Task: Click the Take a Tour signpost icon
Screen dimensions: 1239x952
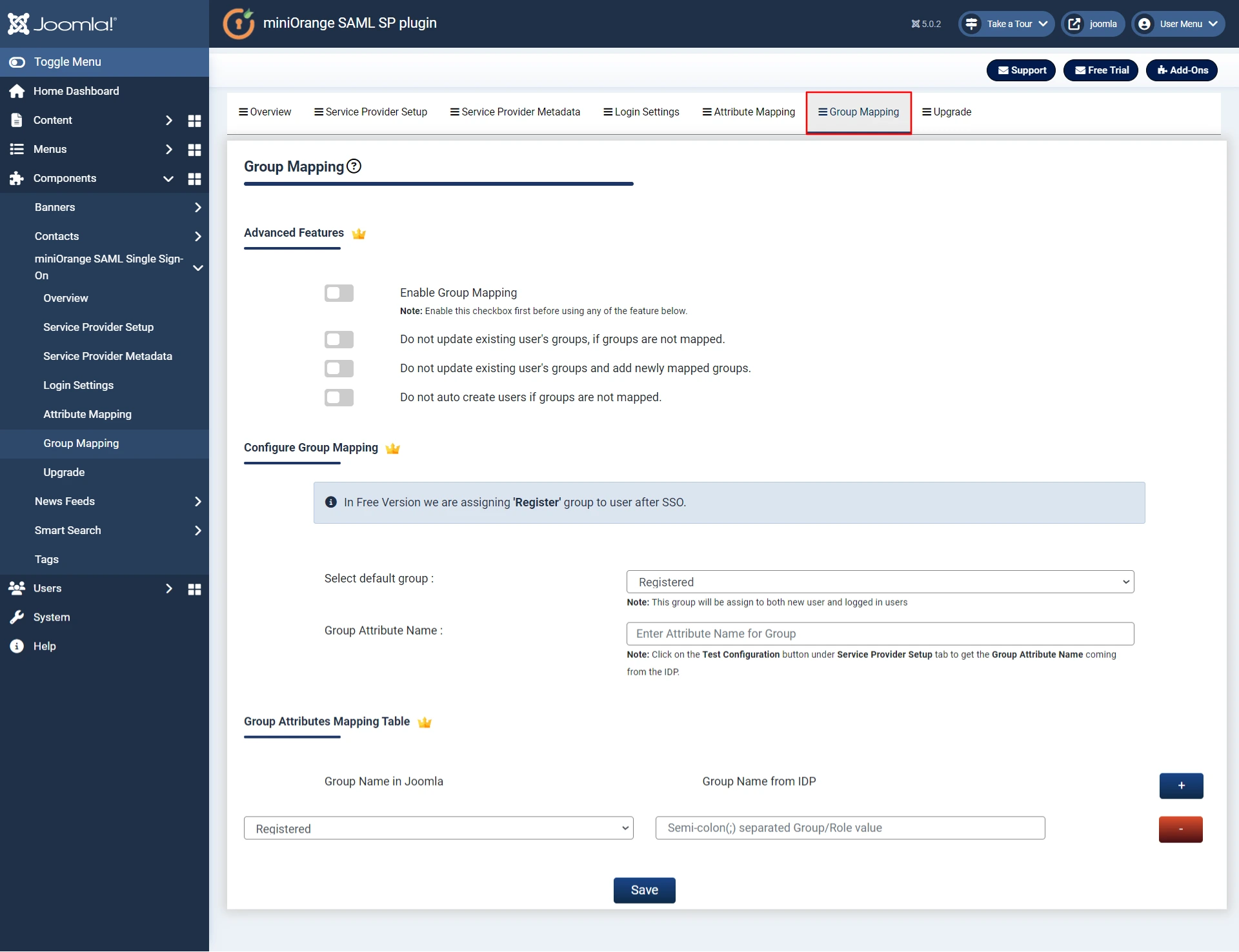Action: tap(971, 24)
